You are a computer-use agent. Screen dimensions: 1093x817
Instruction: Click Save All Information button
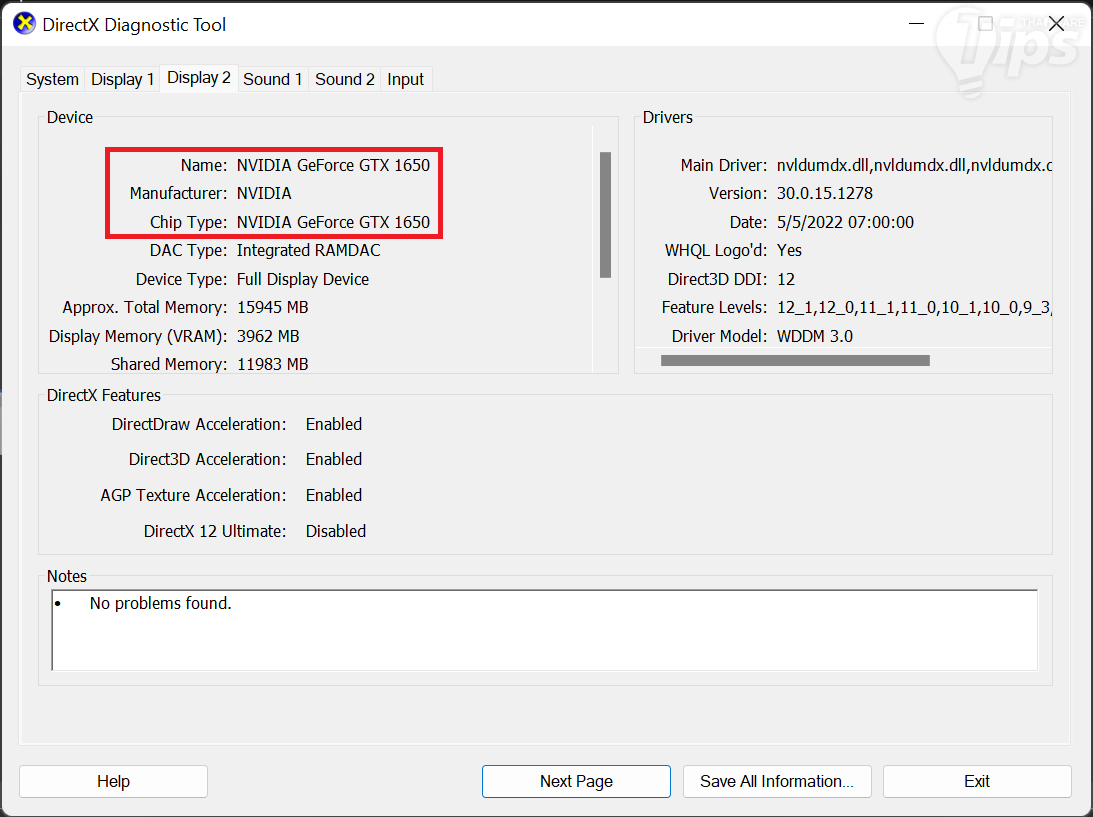pos(777,781)
